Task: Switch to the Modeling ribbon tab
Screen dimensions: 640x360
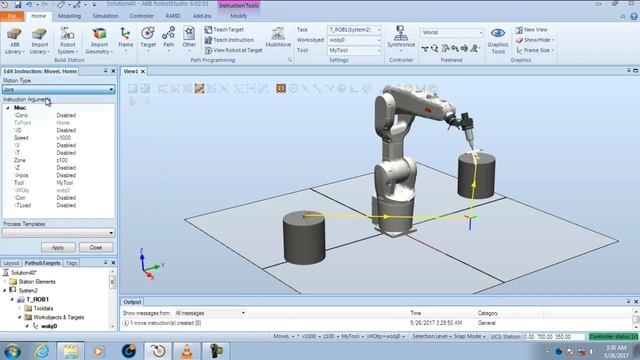Action: [69, 16]
